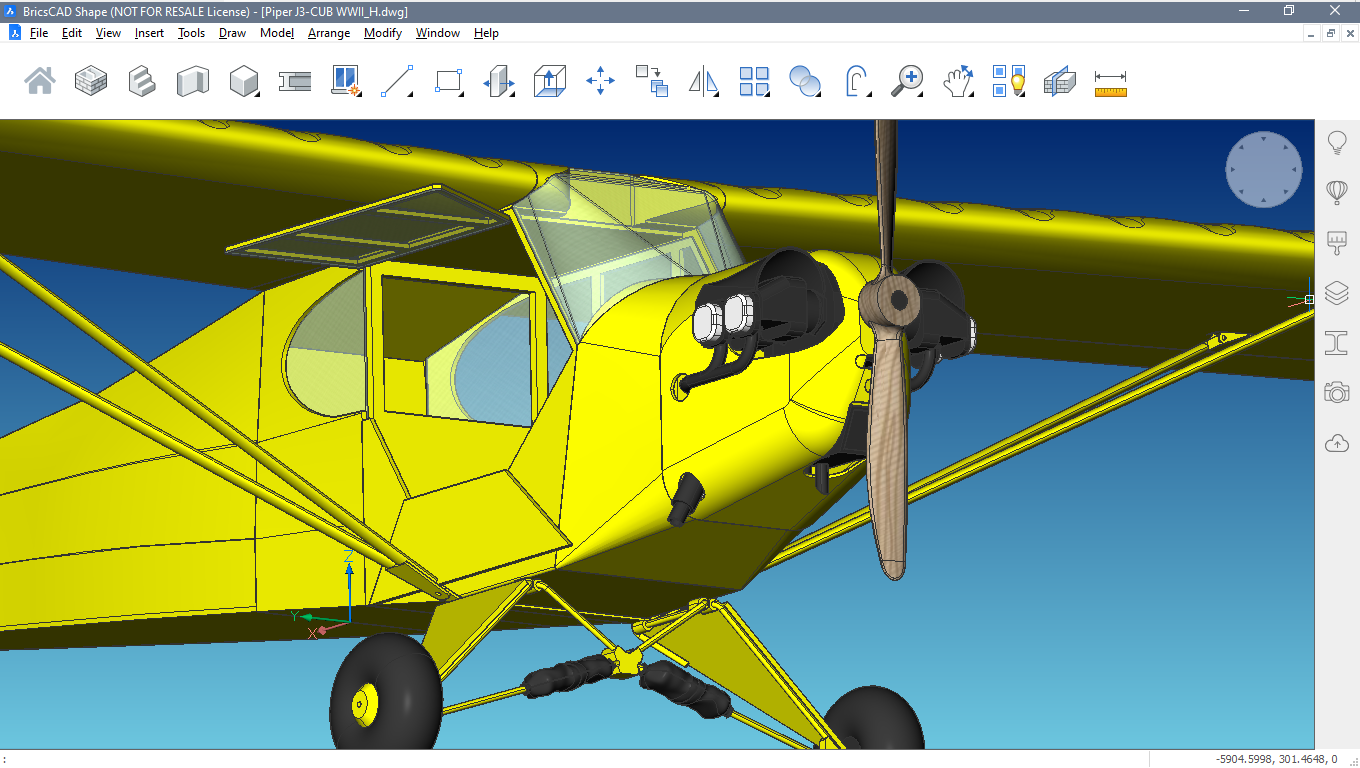The height and width of the screenshot is (768, 1360).
Task: Click the bottom arrow on the LookFrom widget
Action: [1264, 201]
